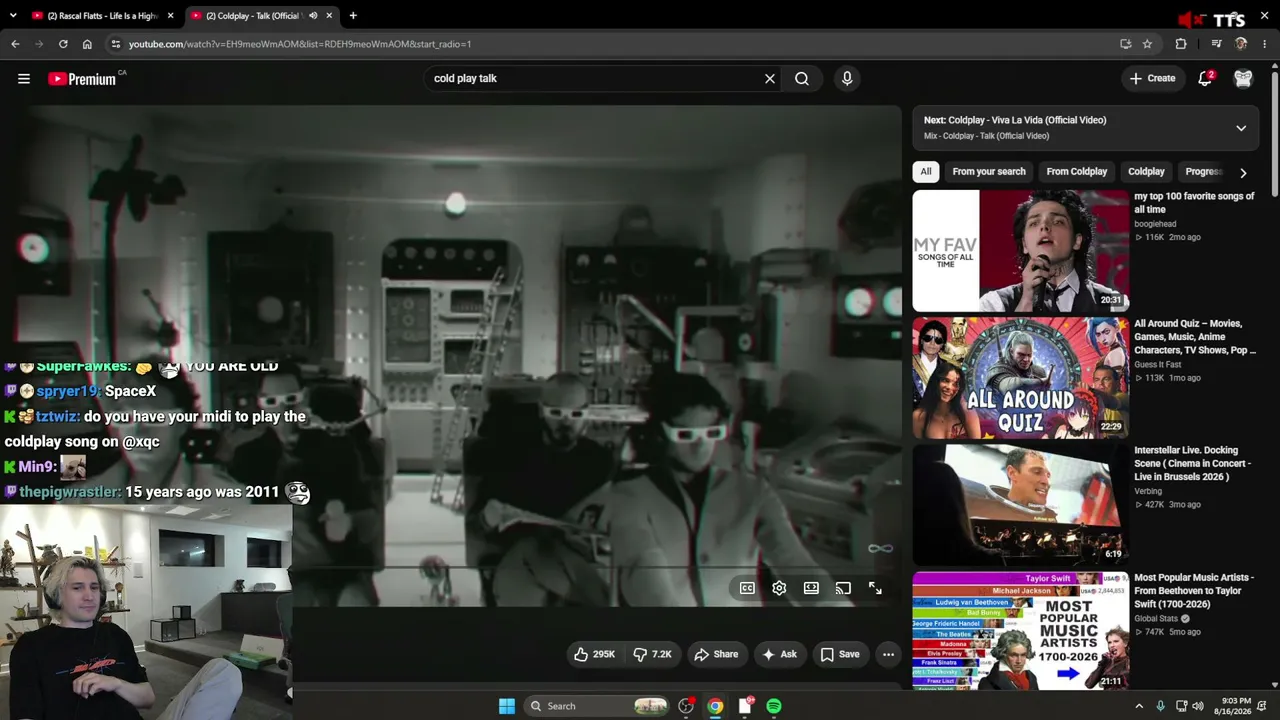Open video settings gear
The width and height of the screenshot is (1280, 720).
[779, 588]
